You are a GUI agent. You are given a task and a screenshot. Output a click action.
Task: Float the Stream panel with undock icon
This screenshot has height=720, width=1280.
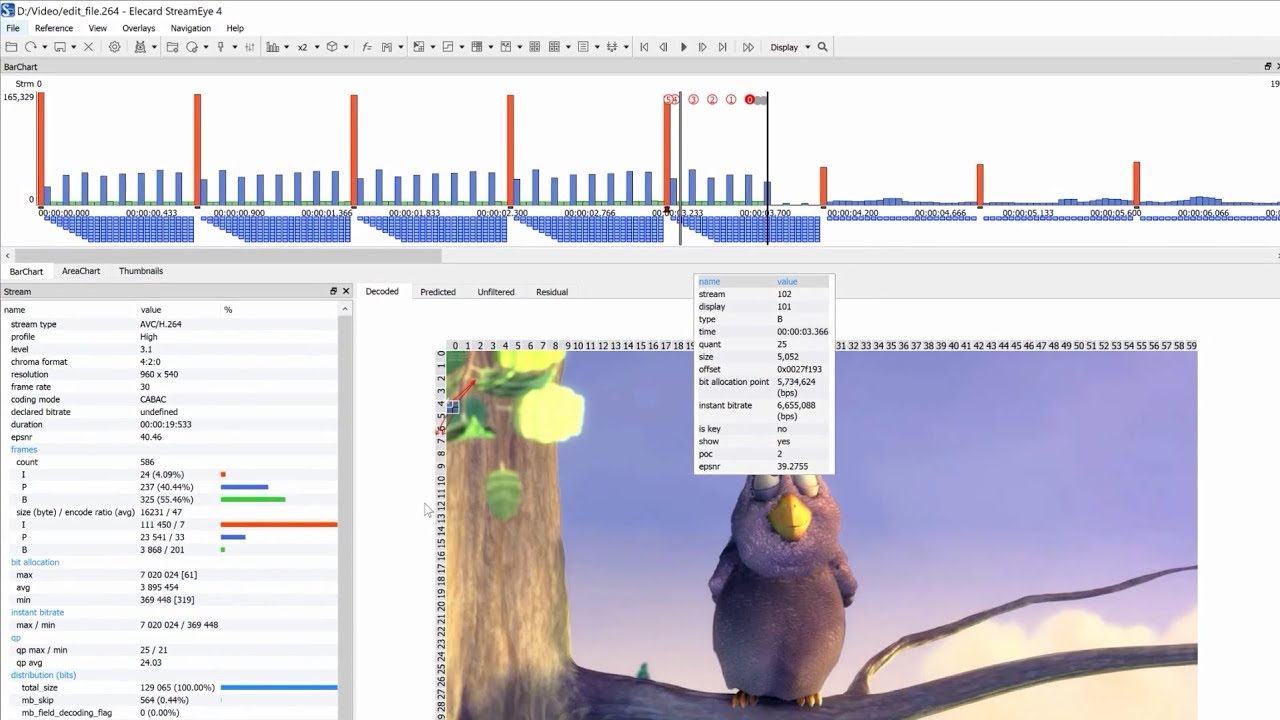[334, 291]
